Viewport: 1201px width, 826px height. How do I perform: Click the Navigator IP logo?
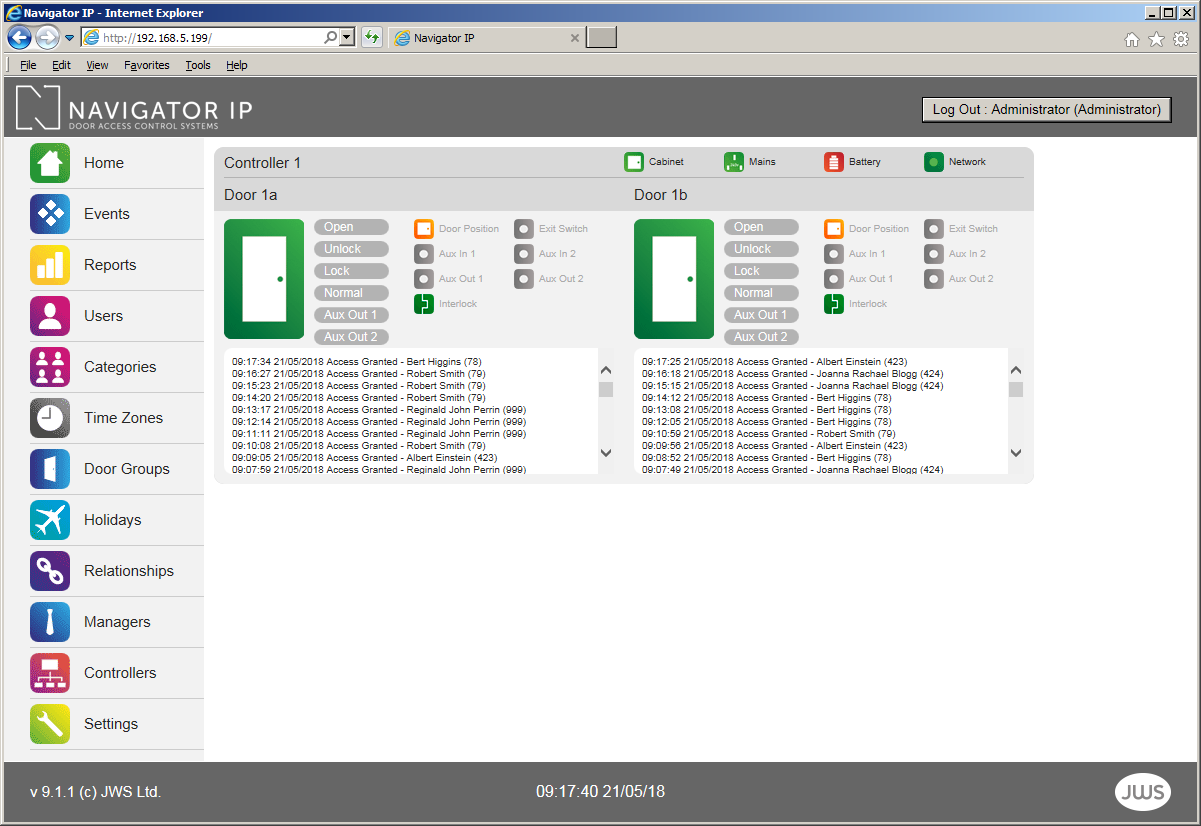[134, 108]
